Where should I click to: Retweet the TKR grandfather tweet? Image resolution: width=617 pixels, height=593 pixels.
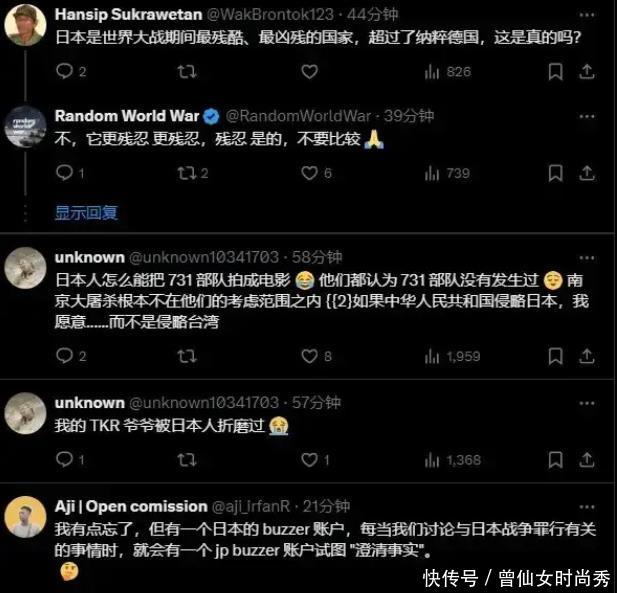point(187,460)
